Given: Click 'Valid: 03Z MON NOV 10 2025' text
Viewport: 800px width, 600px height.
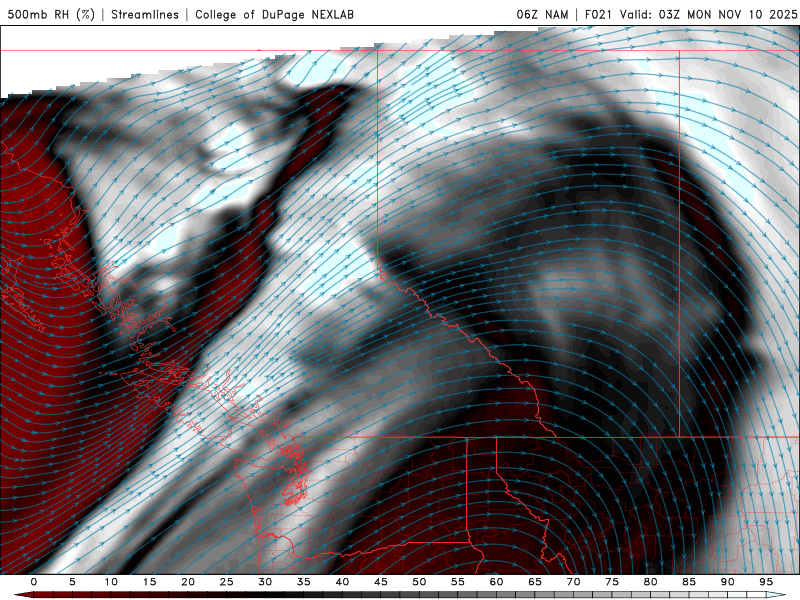Looking at the screenshot, I should click(708, 14).
